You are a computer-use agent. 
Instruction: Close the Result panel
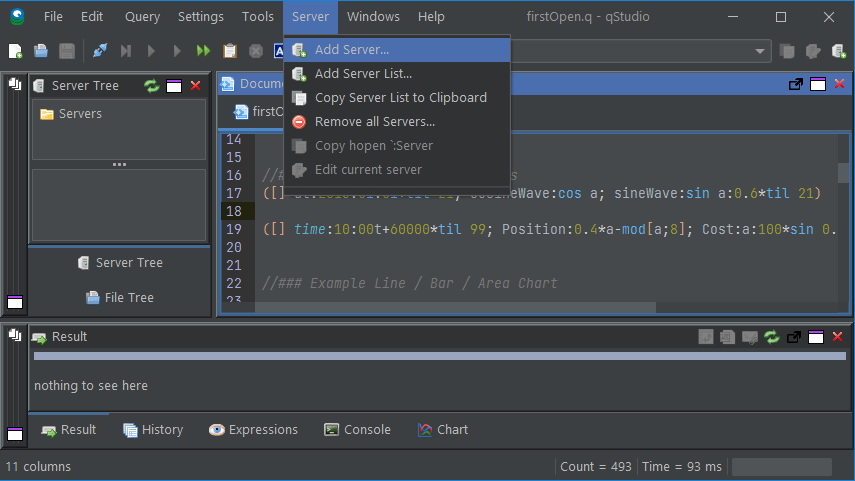838,336
